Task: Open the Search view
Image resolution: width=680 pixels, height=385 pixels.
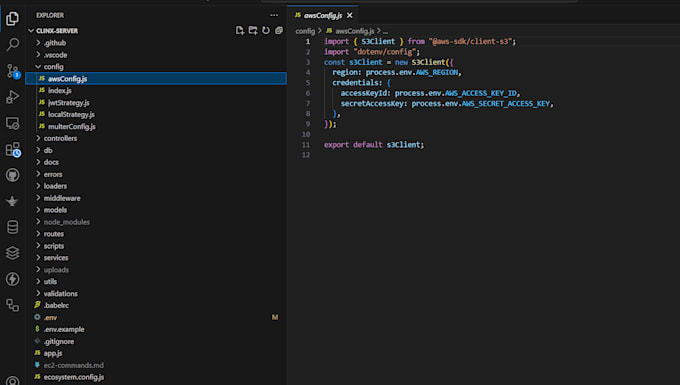Action: pos(12,44)
